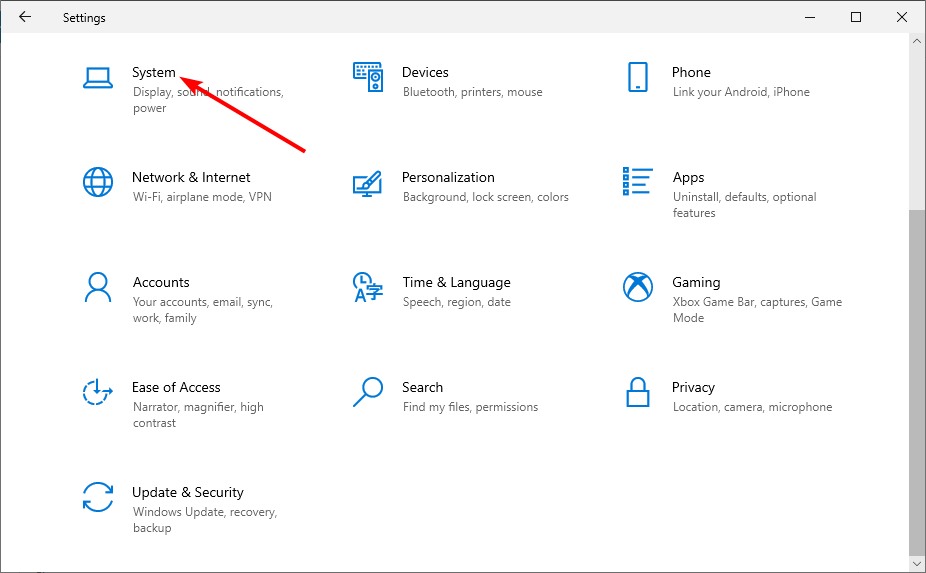Screen dimensions: 926x573
Task: Select the Ease of Access icon
Action: coord(98,392)
